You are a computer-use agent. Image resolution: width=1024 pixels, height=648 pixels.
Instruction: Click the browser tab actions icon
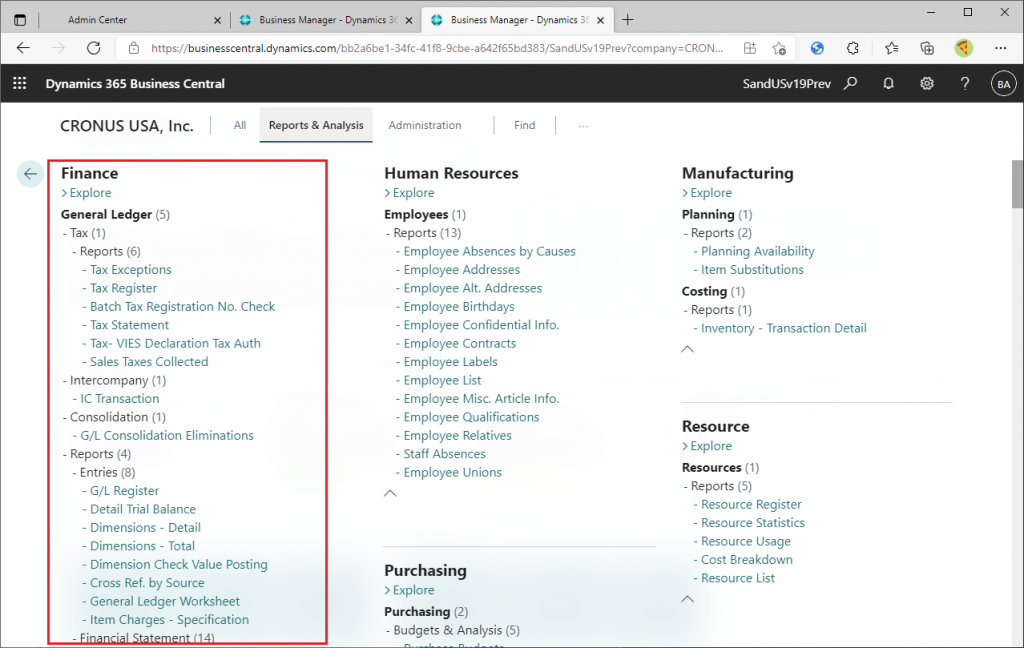coord(20,20)
